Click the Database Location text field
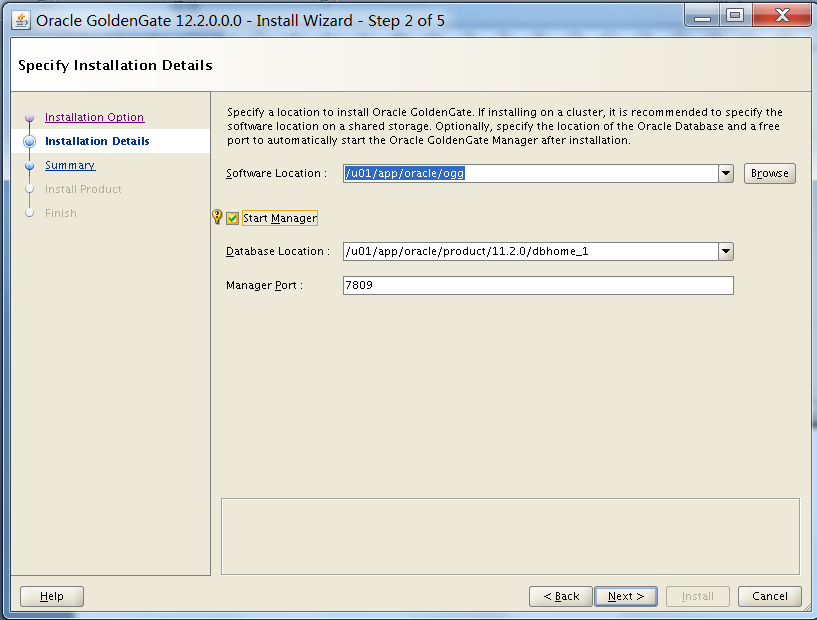The image size is (817, 620). (530, 252)
